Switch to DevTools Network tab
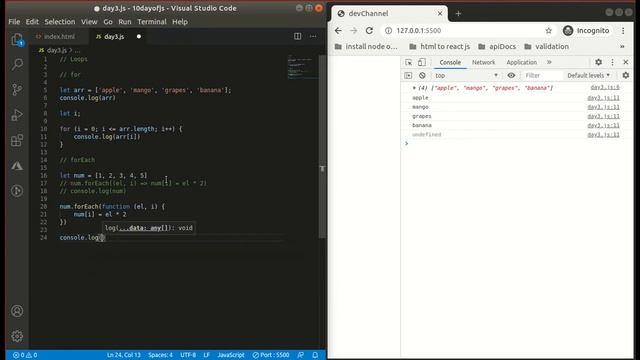This screenshot has width=640, height=360. 483,62
